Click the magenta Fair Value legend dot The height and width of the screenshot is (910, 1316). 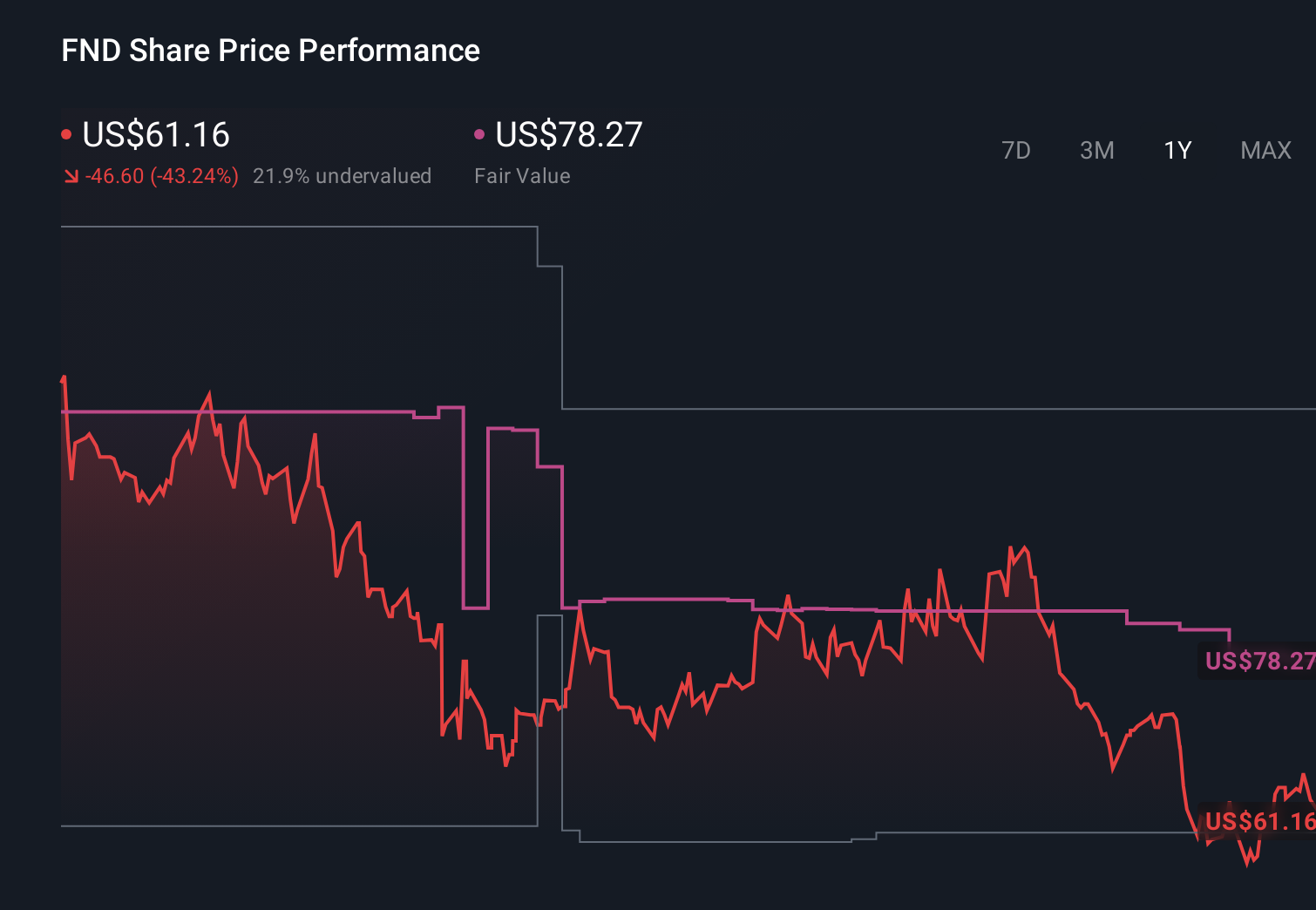[478, 133]
